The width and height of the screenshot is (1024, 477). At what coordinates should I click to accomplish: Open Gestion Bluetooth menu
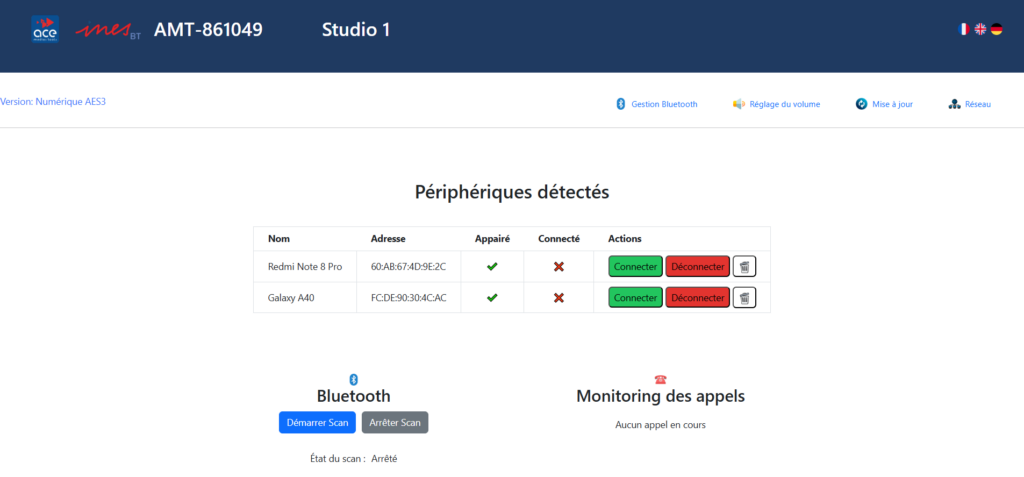(657, 104)
